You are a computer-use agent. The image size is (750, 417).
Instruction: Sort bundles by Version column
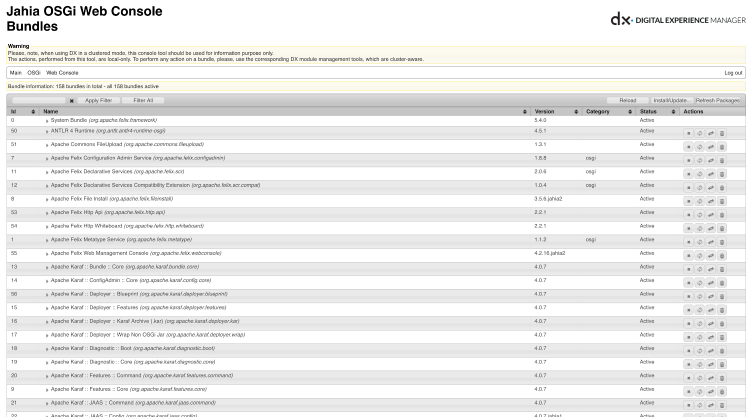tap(556, 111)
